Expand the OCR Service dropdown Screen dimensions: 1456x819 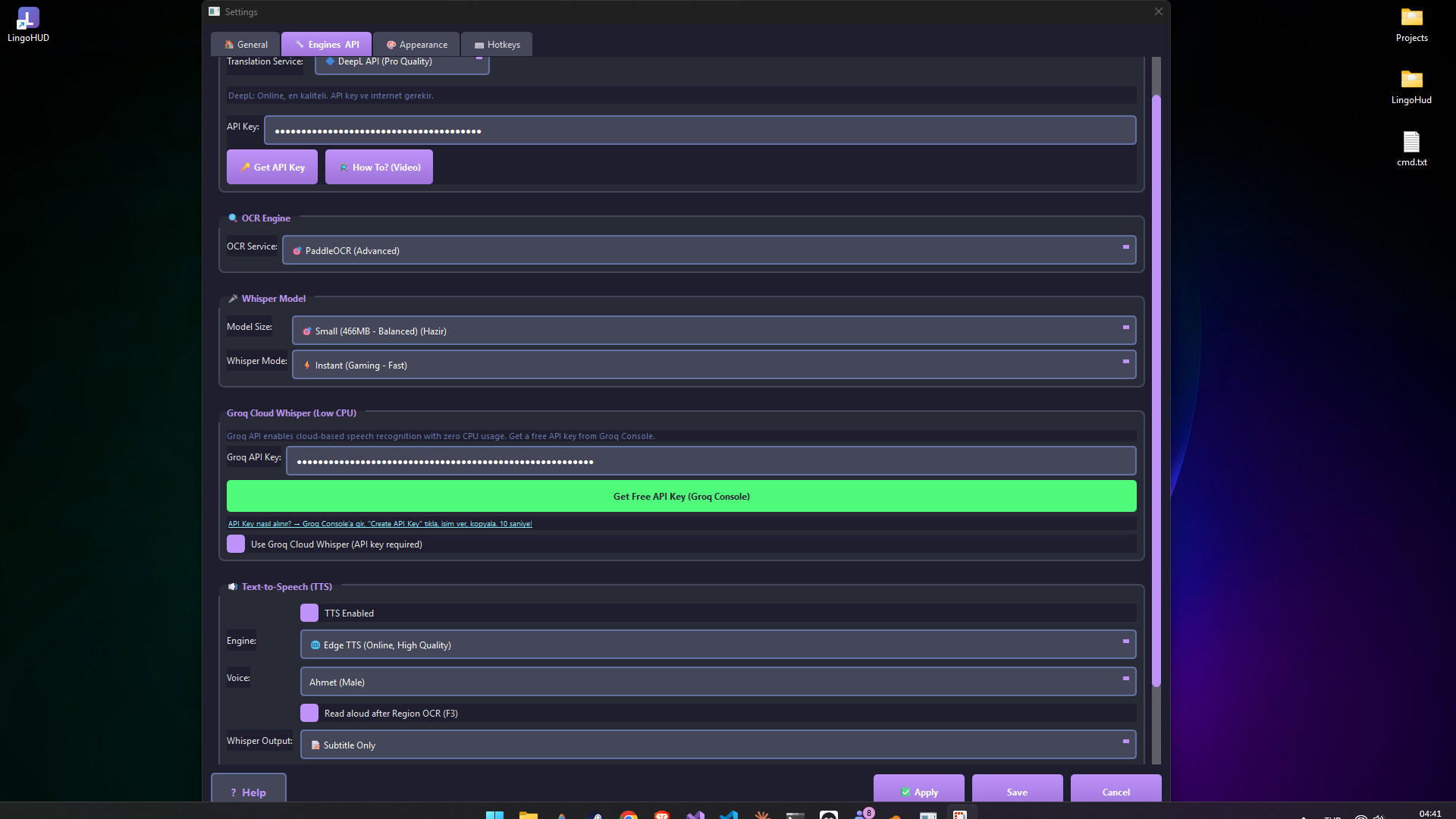click(709, 250)
